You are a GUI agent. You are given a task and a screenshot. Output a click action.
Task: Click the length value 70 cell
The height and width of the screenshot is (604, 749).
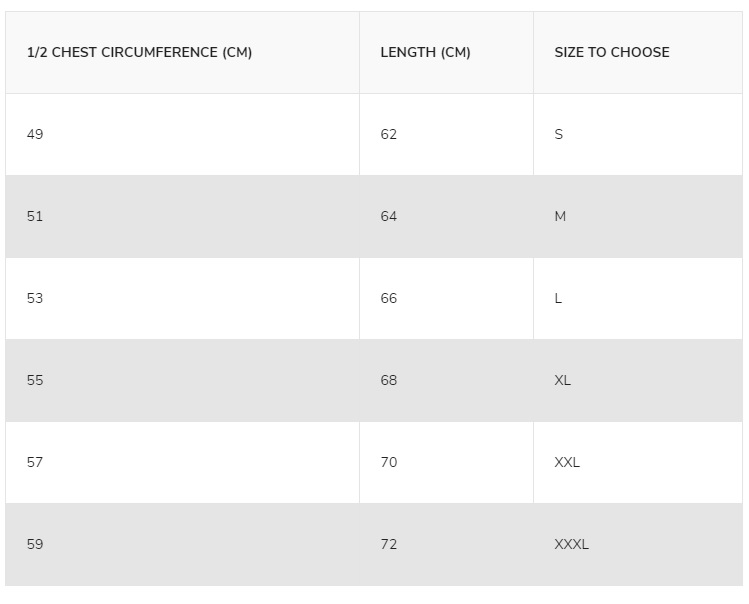pyautogui.click(x=446, y=463)
